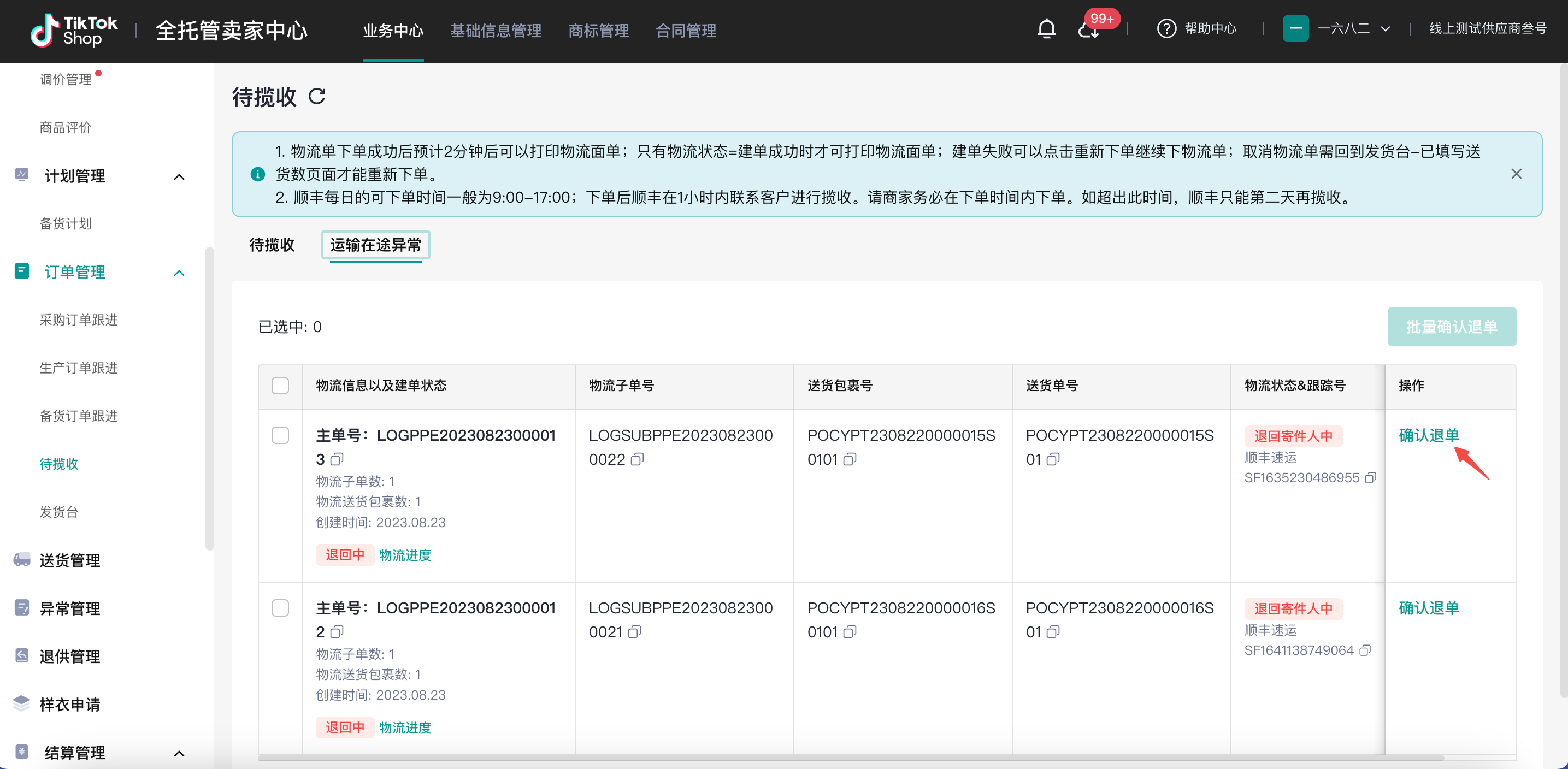Click the 批量确认退单 button
The width and height of the screenshot is (1568, 769).
pyautogui.click(x=1452, y=327)
